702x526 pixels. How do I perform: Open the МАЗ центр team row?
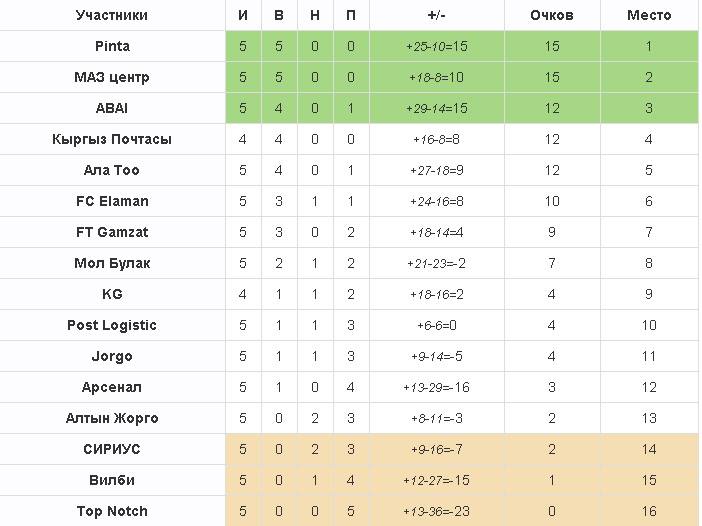click(112, 77)
